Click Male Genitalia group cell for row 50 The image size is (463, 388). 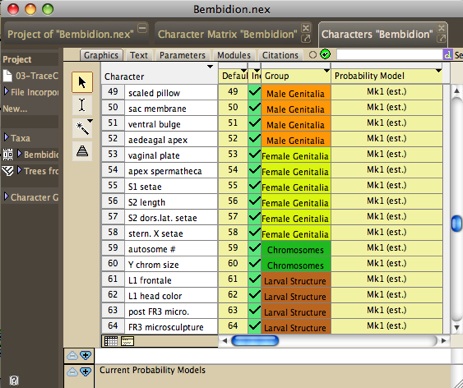tap(296, 108)
